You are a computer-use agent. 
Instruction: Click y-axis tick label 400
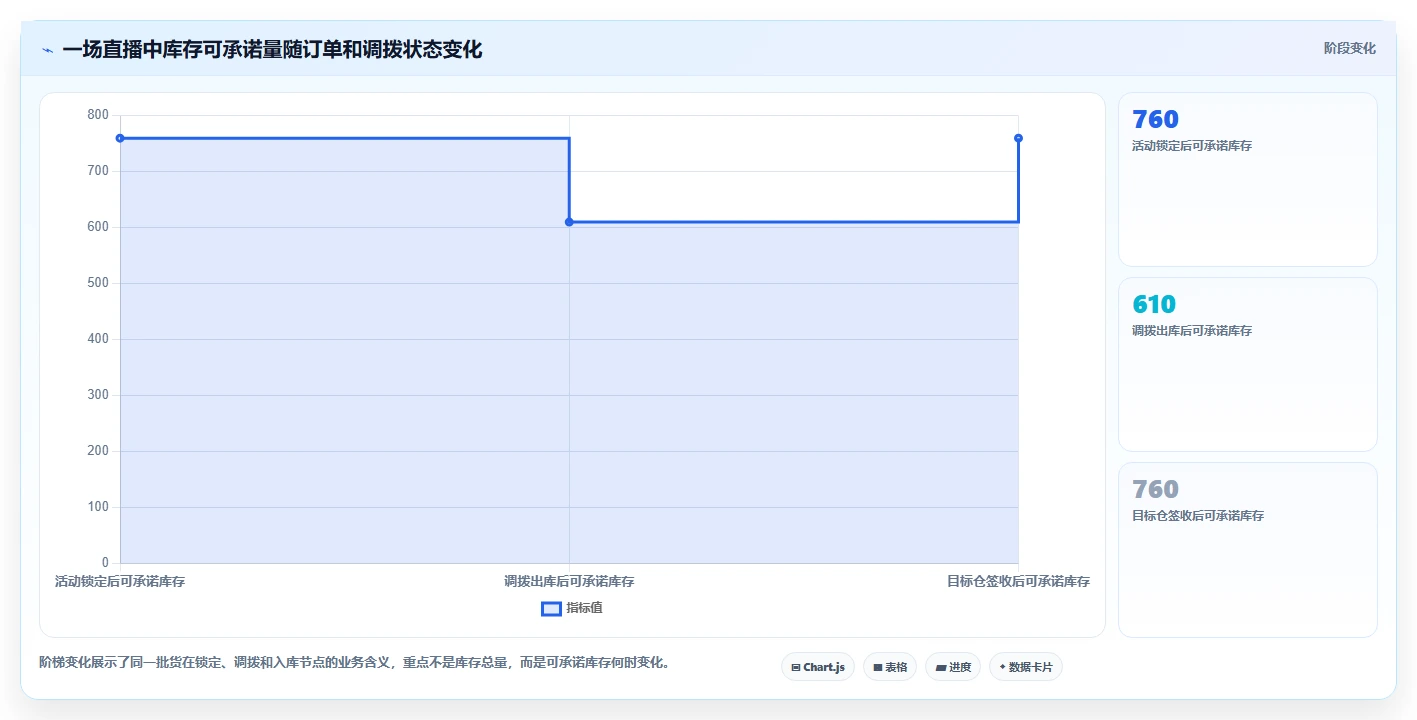click(98, 339)
